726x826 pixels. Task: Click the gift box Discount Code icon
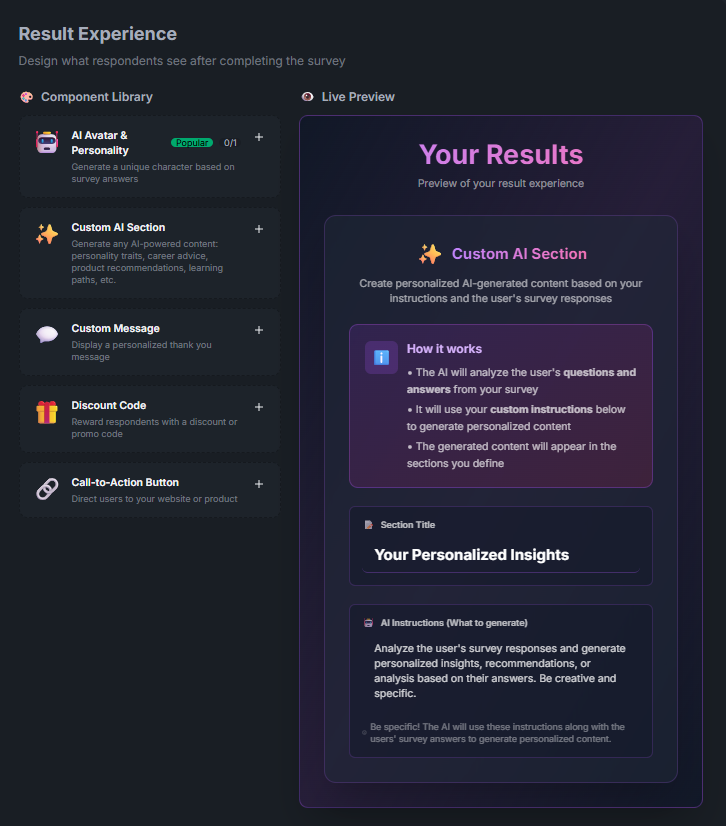[47, 412]
